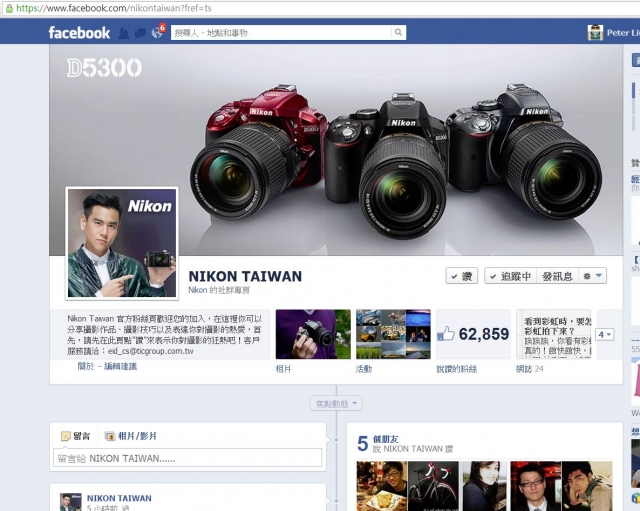640x511 pixels.
Task: Click the note icon on 留言 tab
Action: coord(65,436)
